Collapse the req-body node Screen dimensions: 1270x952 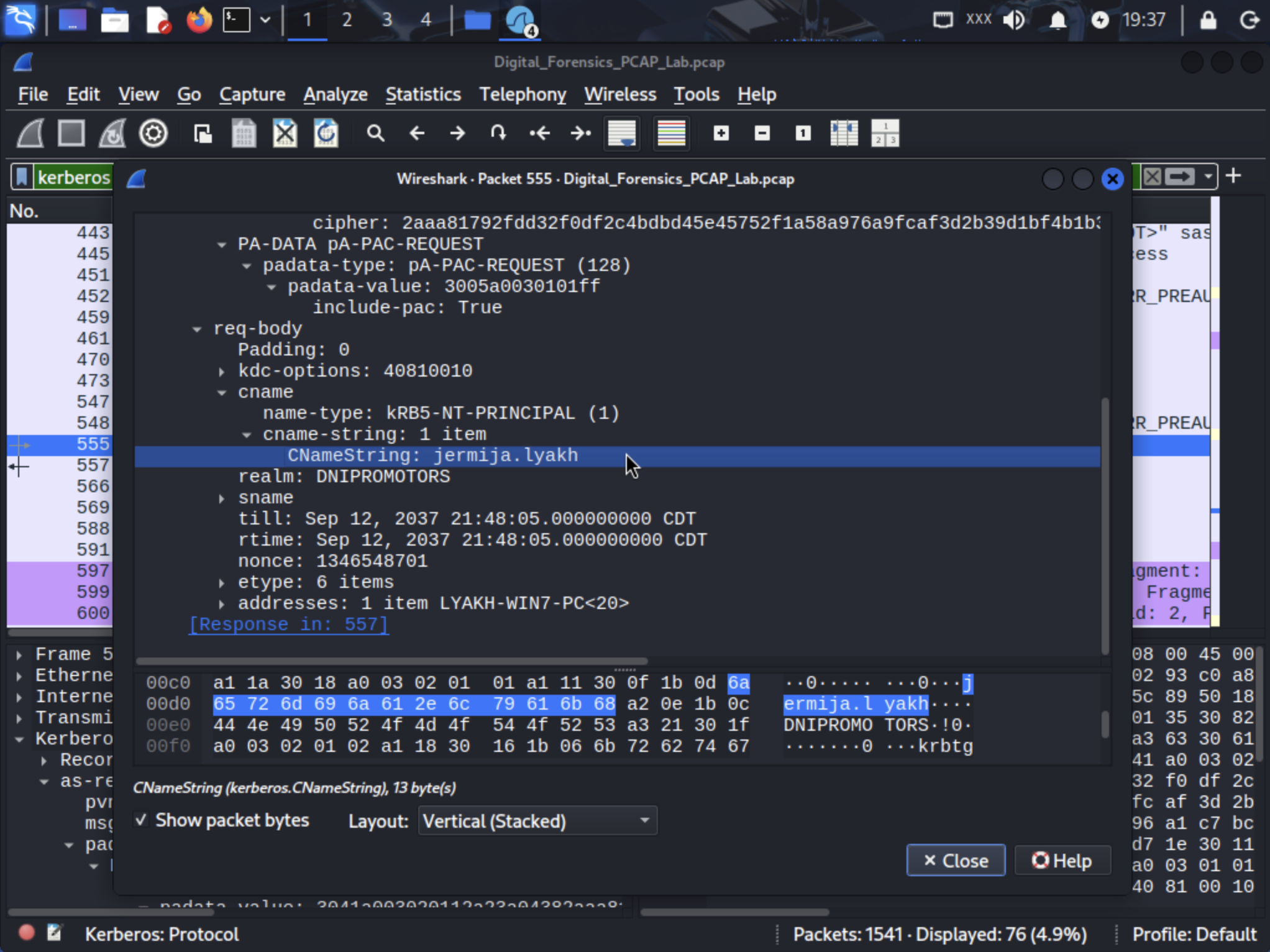197,329
